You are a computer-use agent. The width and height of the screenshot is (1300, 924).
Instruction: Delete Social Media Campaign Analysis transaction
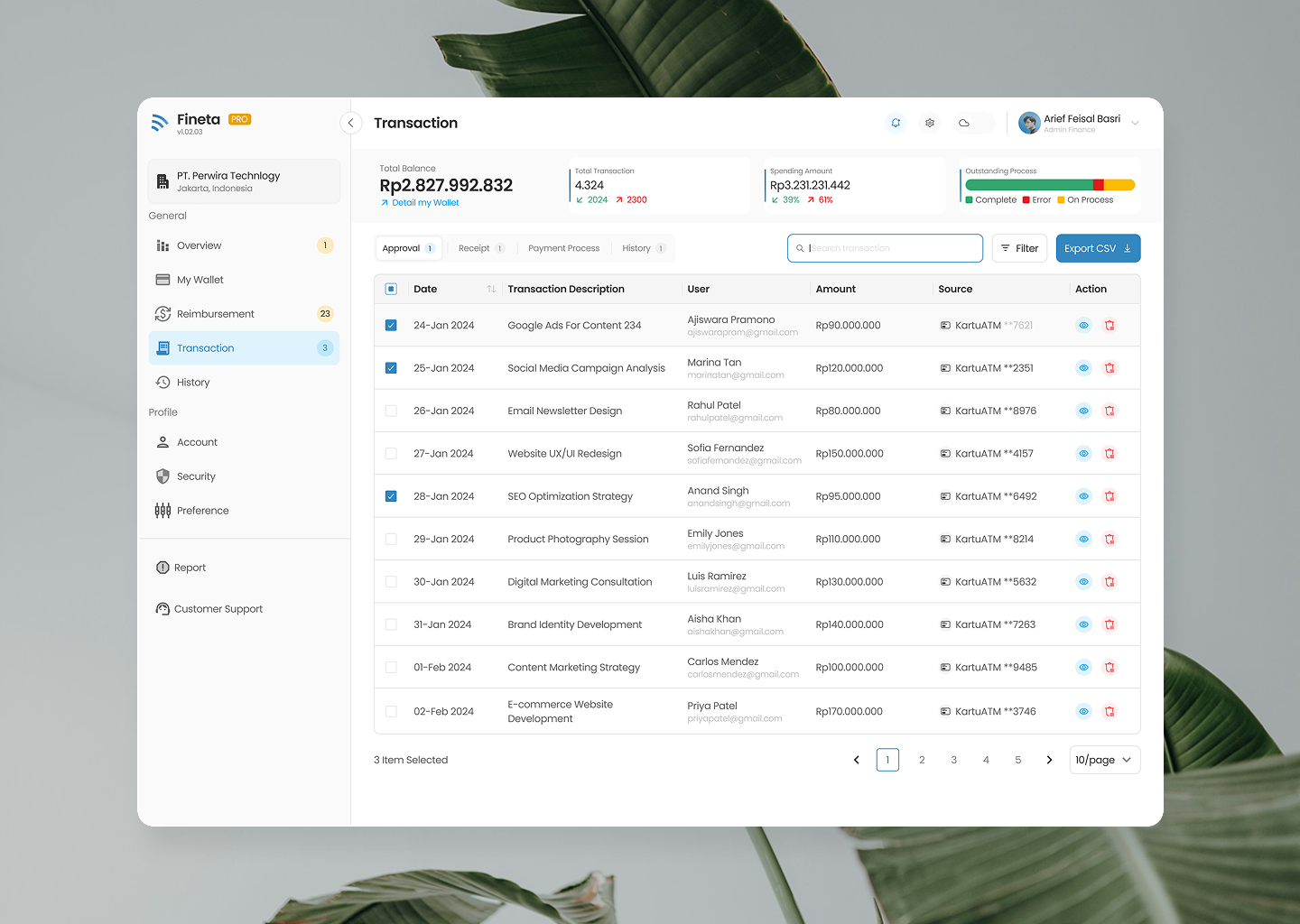point(1110,368)
